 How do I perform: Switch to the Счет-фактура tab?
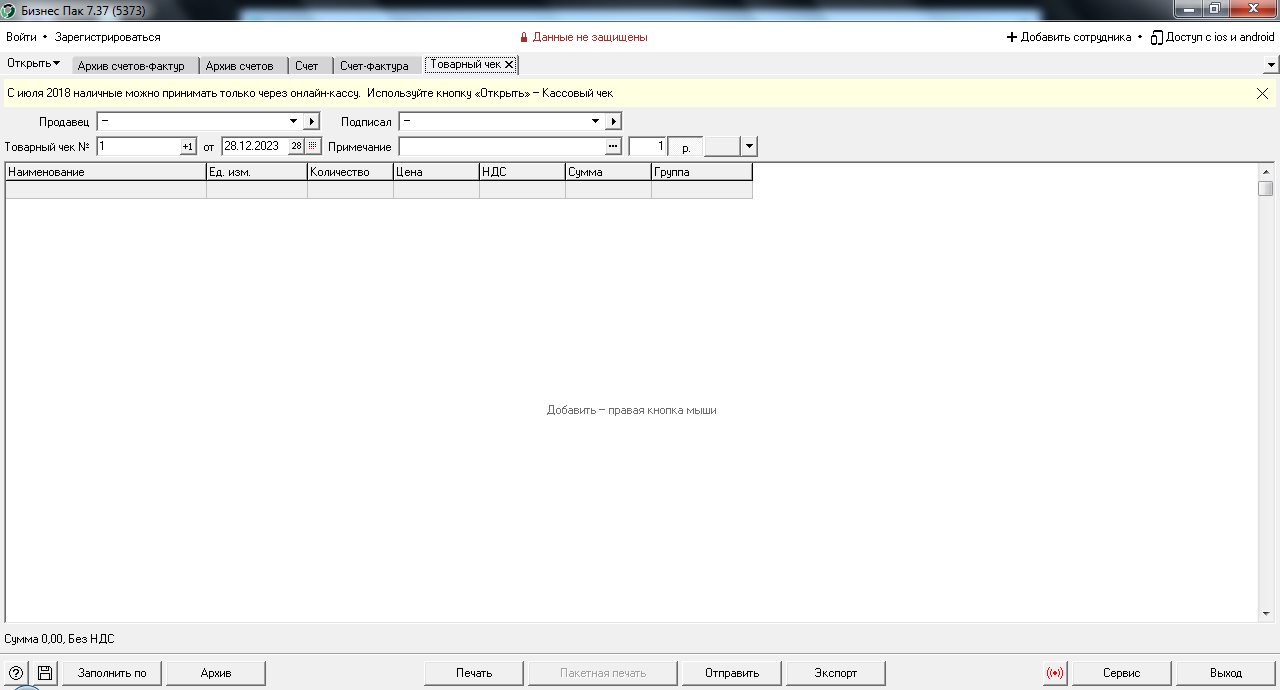coord(374,66)
